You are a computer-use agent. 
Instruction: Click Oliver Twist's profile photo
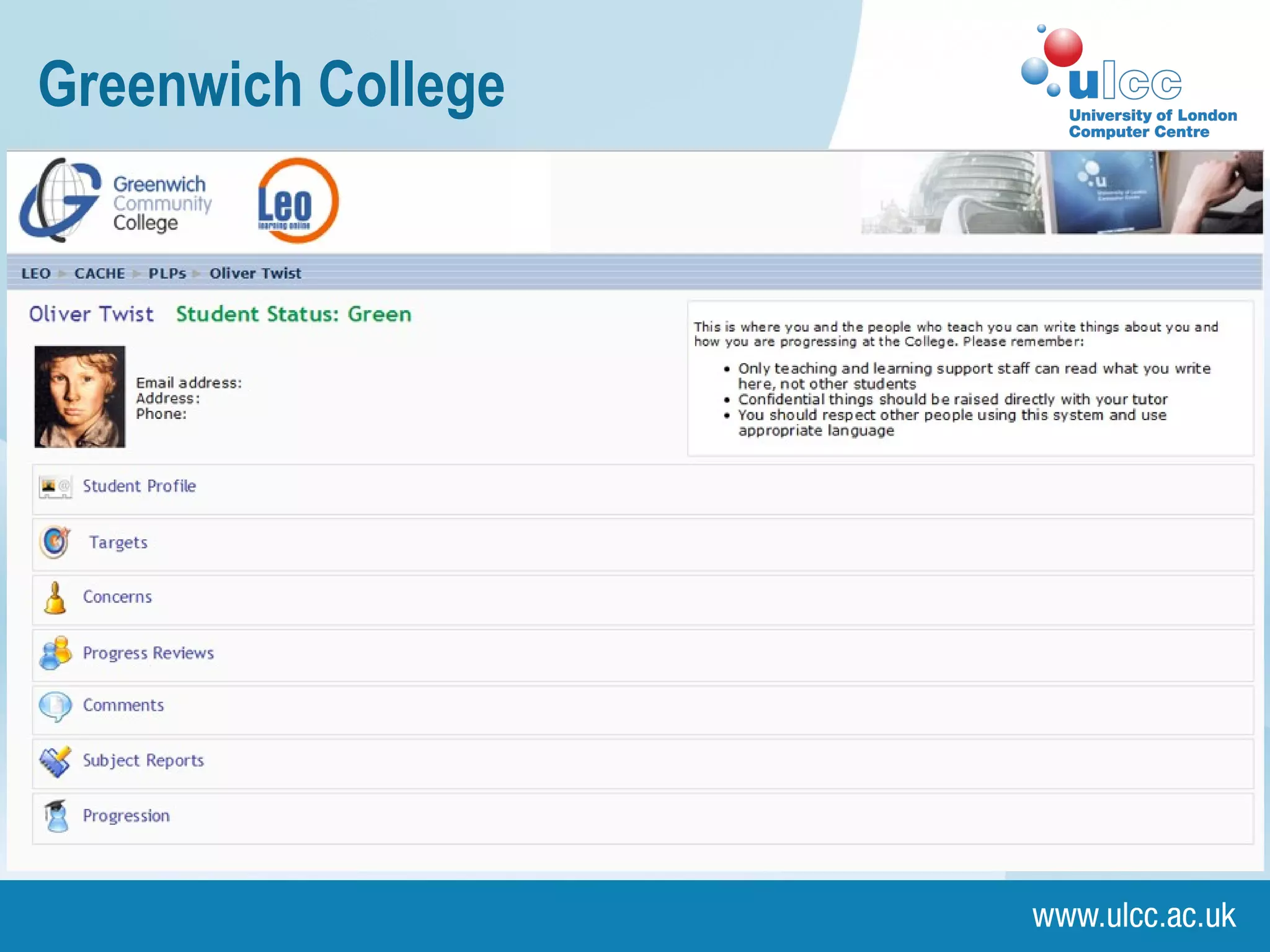pyautogui.click(x=79, y=397)
